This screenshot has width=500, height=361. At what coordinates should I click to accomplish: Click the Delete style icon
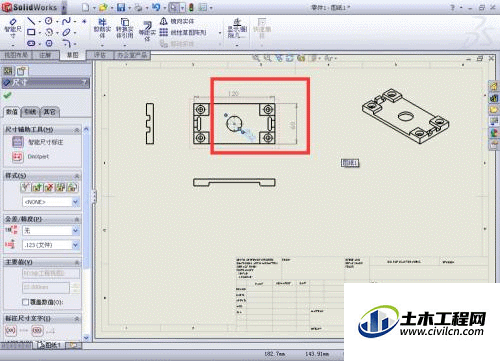click(x=49, y=187)
